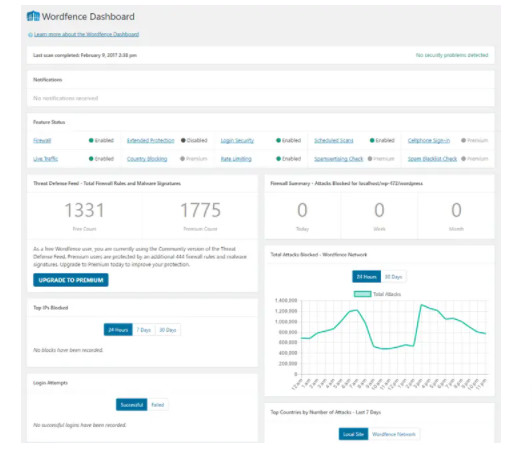Click the gray Premium dot for Spamvertising Check

370,158
